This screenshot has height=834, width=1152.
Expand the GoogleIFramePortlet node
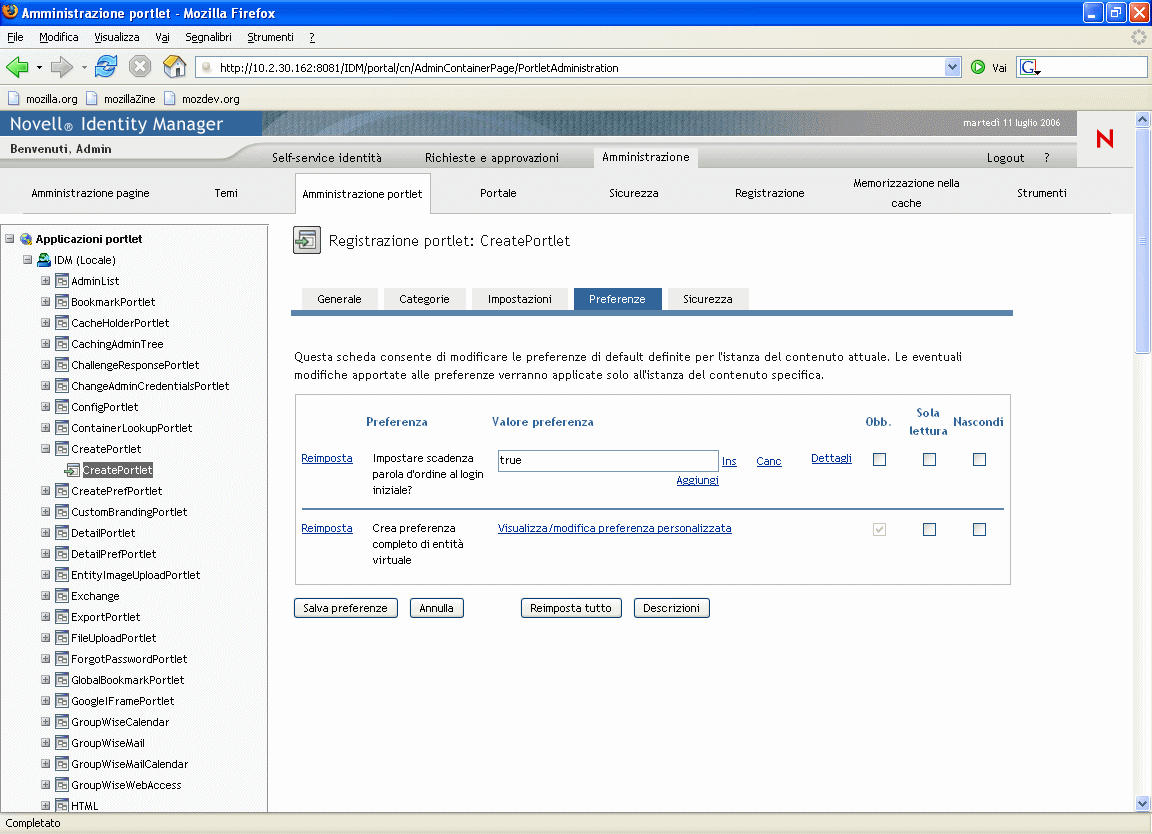point(46,700)
